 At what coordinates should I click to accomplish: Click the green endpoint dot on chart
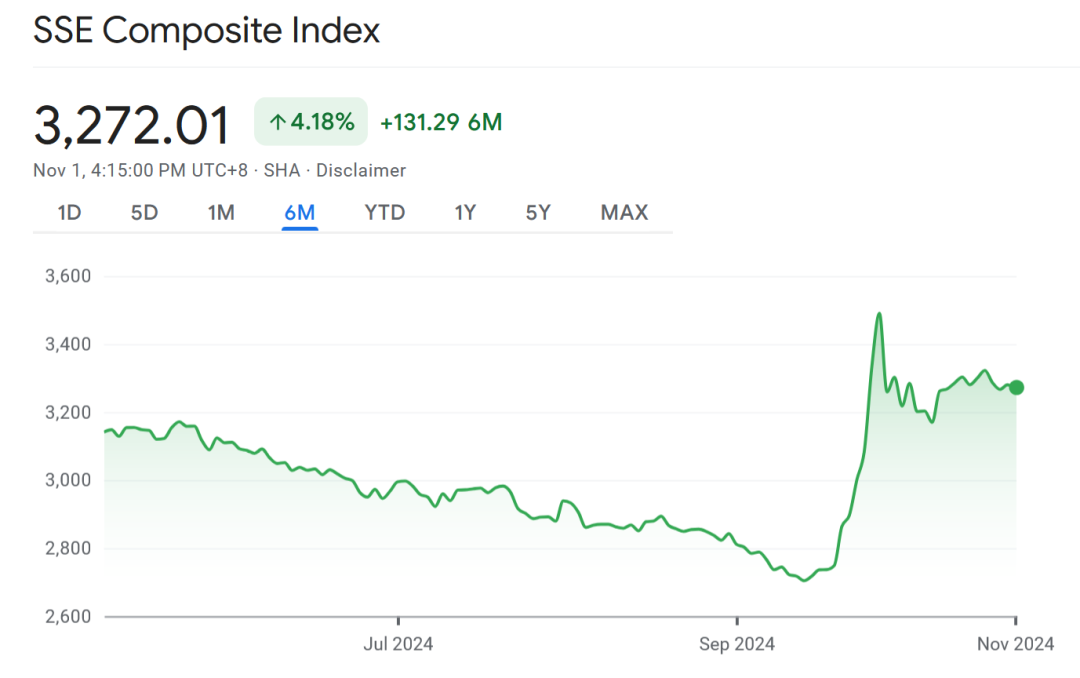pos(1016,388)
